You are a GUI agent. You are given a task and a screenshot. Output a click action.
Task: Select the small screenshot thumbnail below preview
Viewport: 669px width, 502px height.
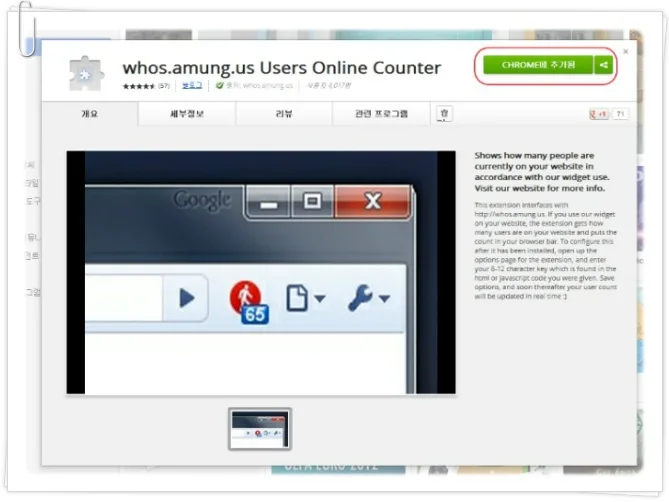coord(260,429)
